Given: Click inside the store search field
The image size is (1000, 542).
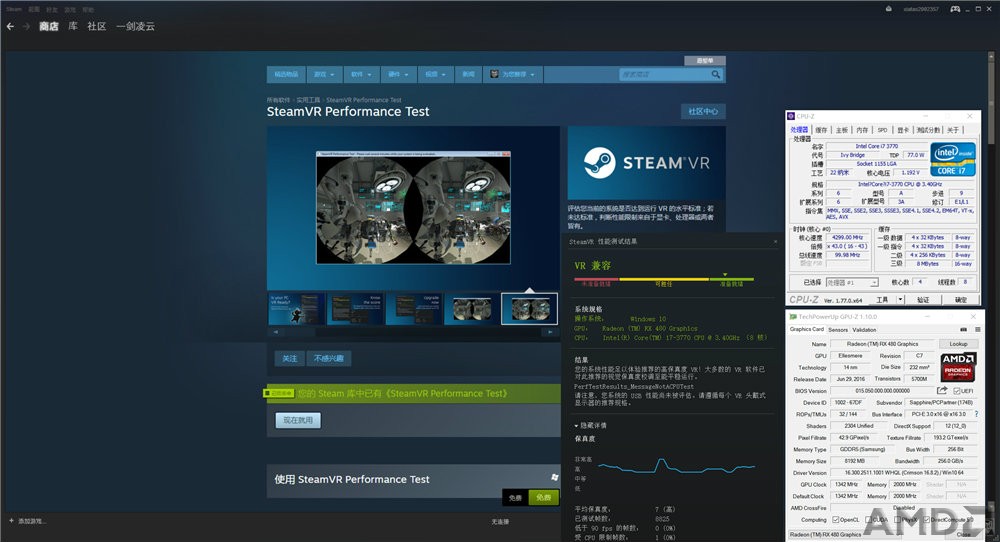Looking at the screenshot, I should click(663, 75).
